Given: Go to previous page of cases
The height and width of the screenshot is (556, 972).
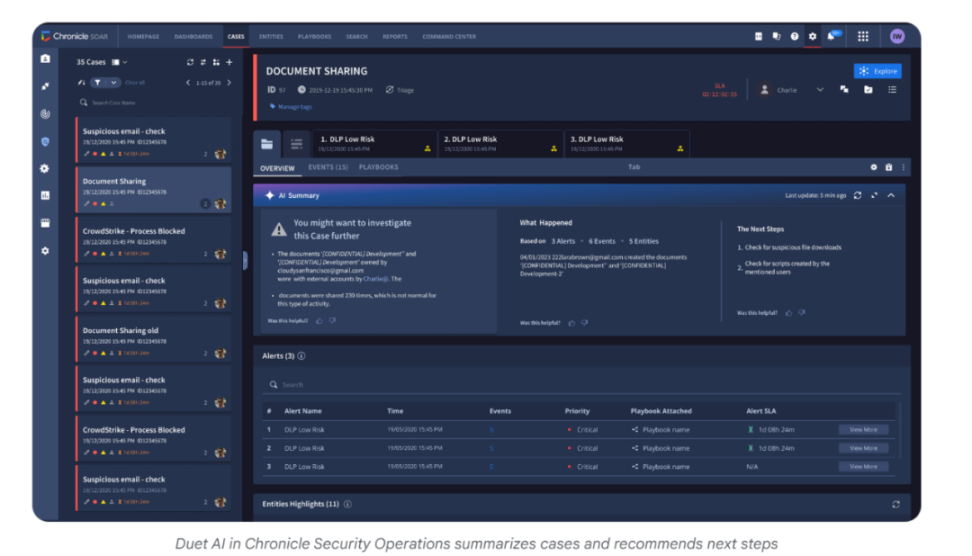Looking at the screenshot, I should [x=188, y=82].
